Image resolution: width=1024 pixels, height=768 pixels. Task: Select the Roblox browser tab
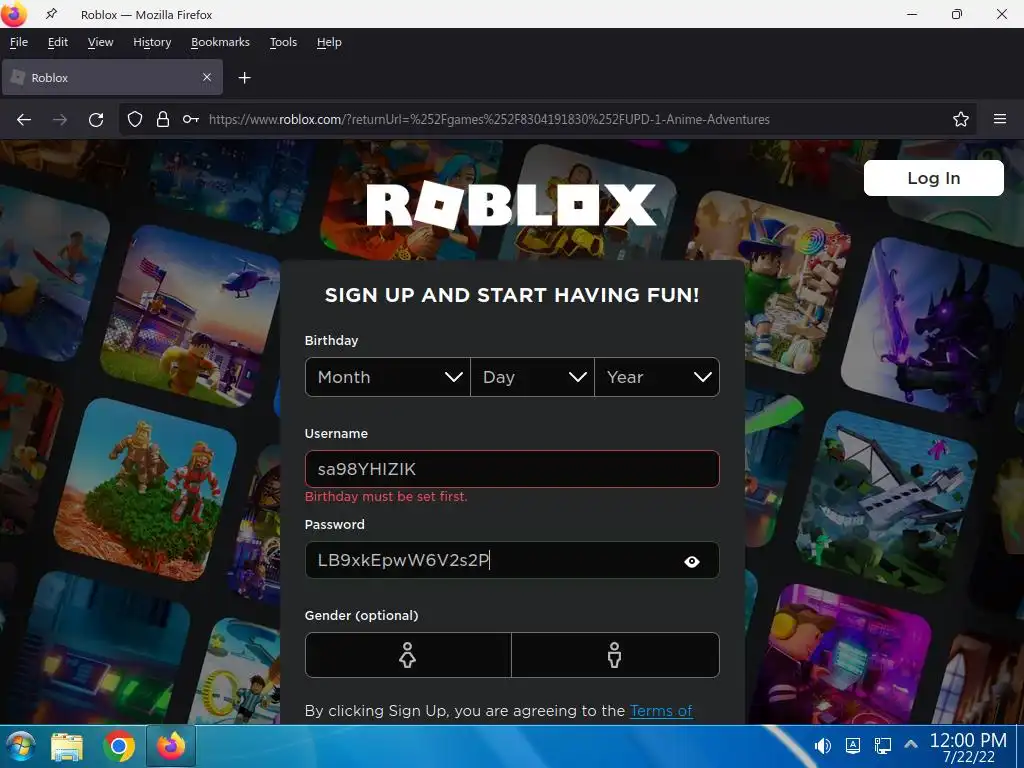tap(112, 77)
